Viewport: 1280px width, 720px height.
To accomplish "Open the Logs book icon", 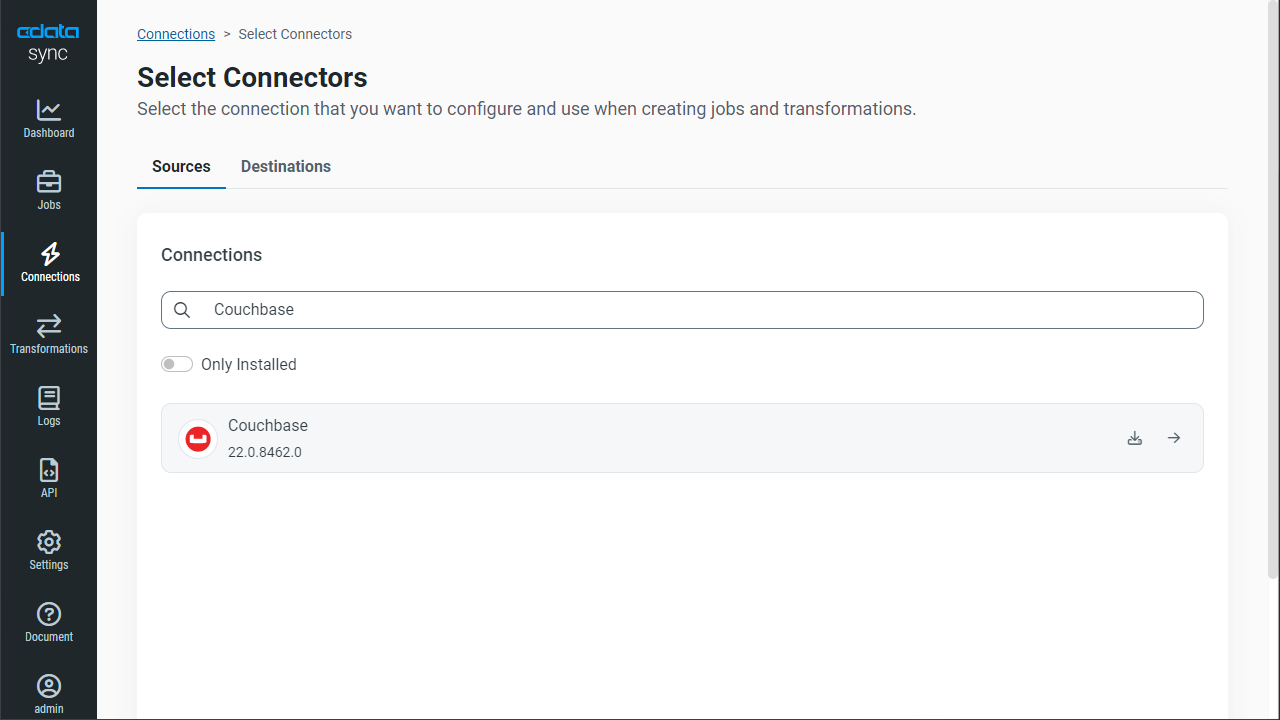I will coord(49,398).
